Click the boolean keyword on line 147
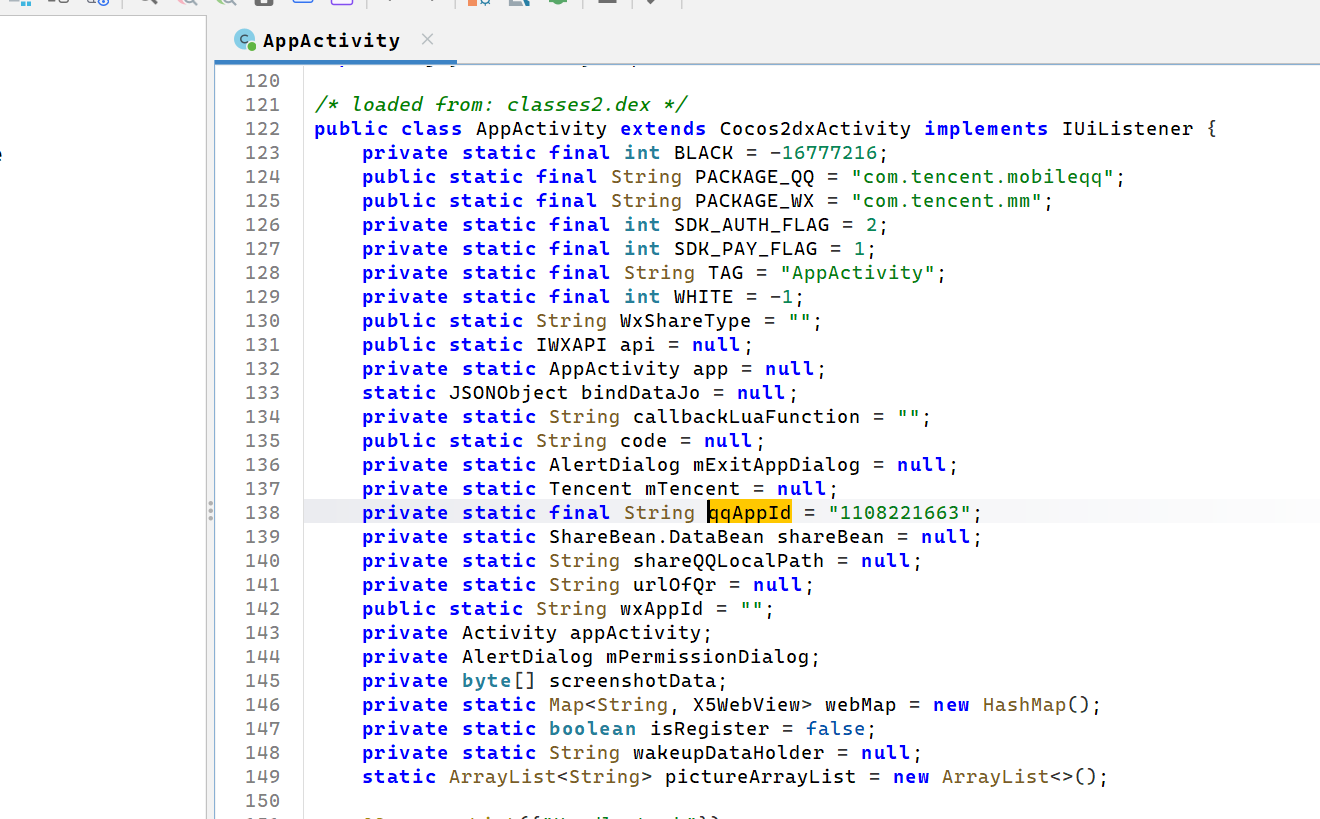The height and width of the screenshot is (819, 1320). tap(592, 729)
